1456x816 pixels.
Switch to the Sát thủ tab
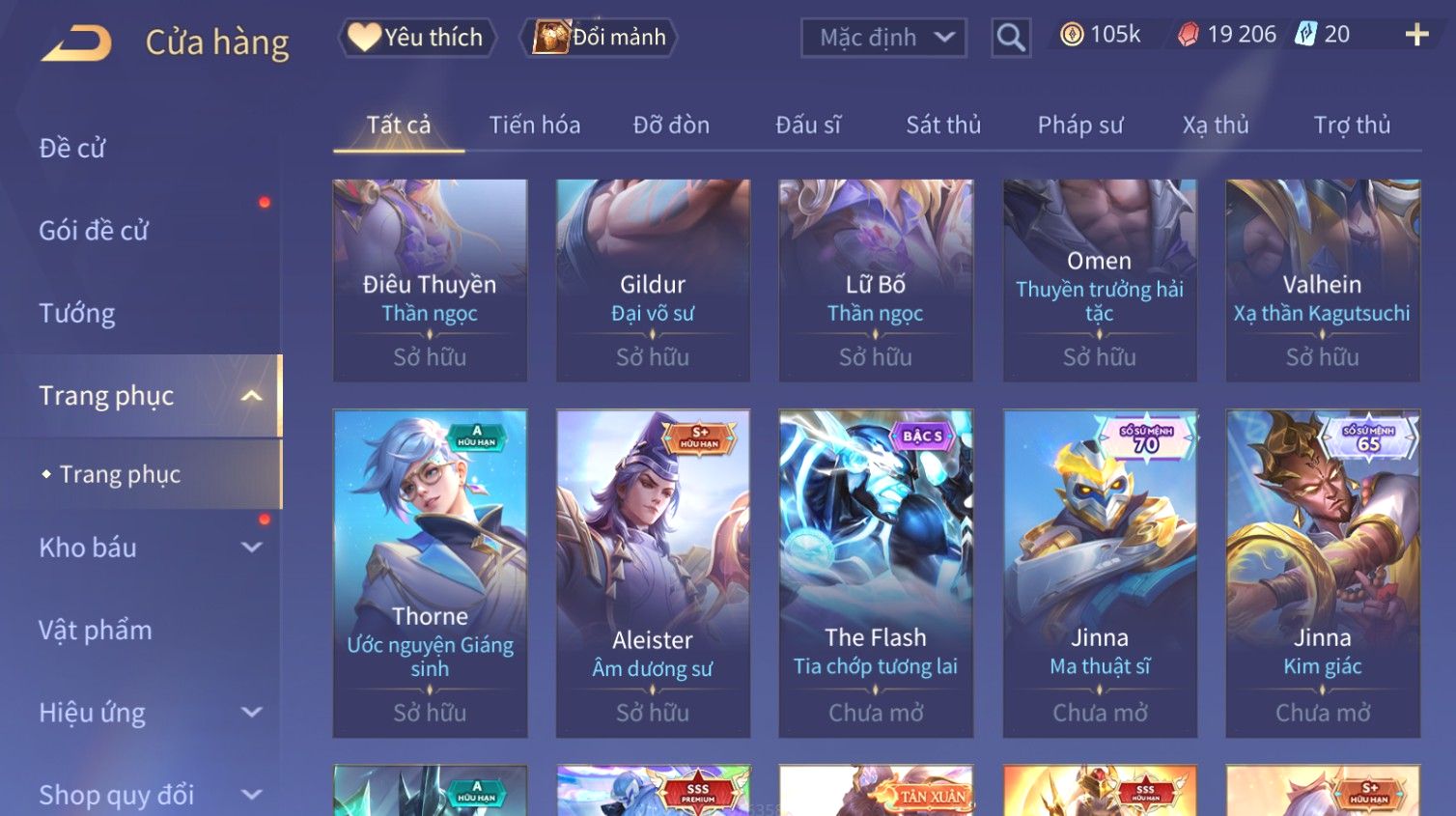(x=943, y=125)
